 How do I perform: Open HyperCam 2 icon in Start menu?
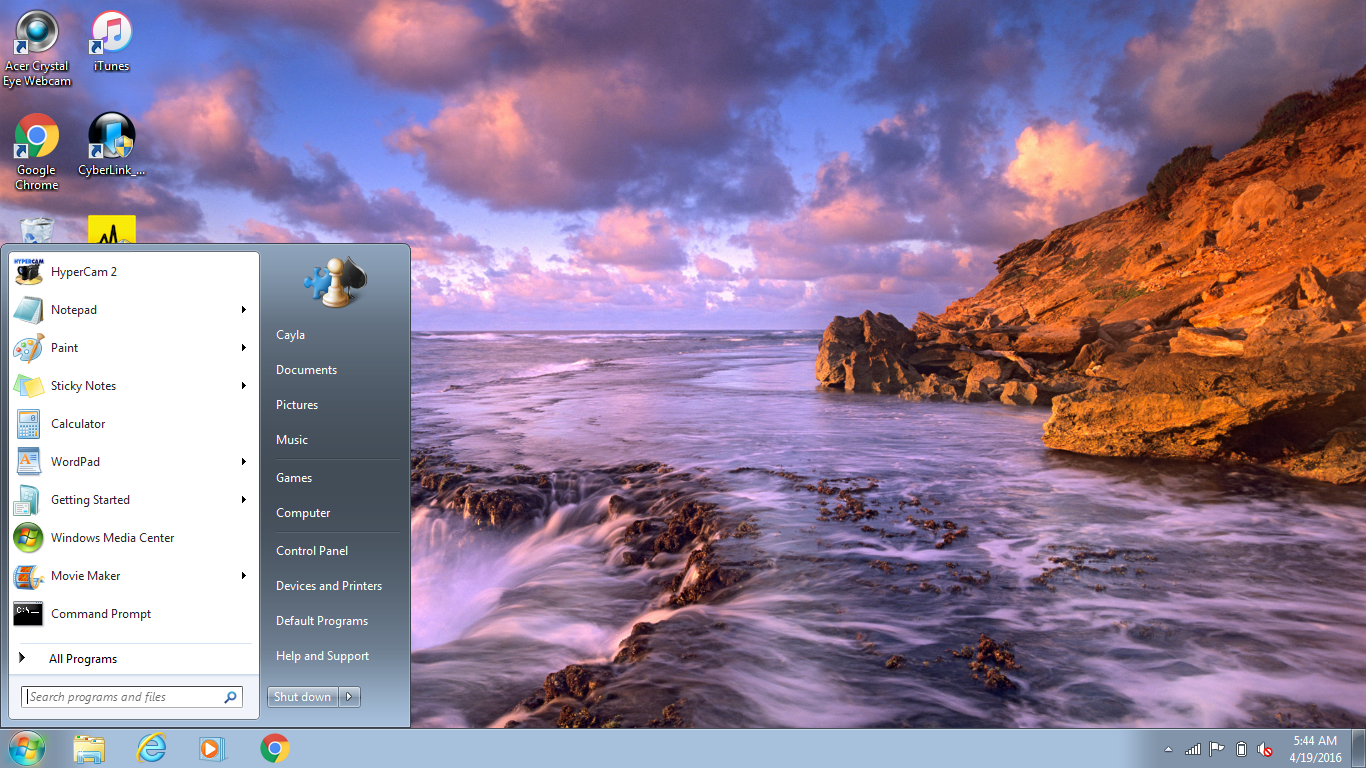click(x=28, y=272)
